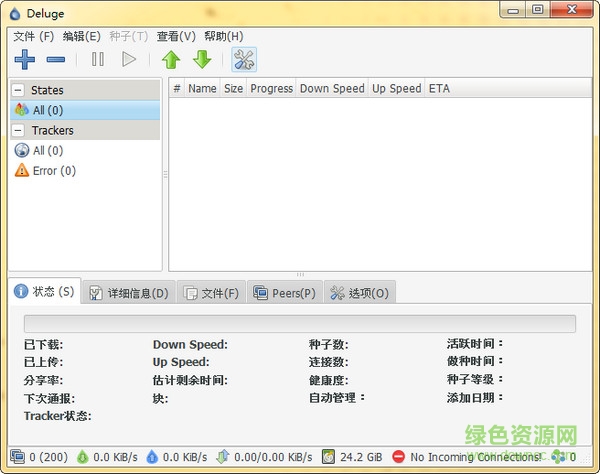Click the download speed status bar indicator
This screenshot has height=474, width=600.
point(107,457)
